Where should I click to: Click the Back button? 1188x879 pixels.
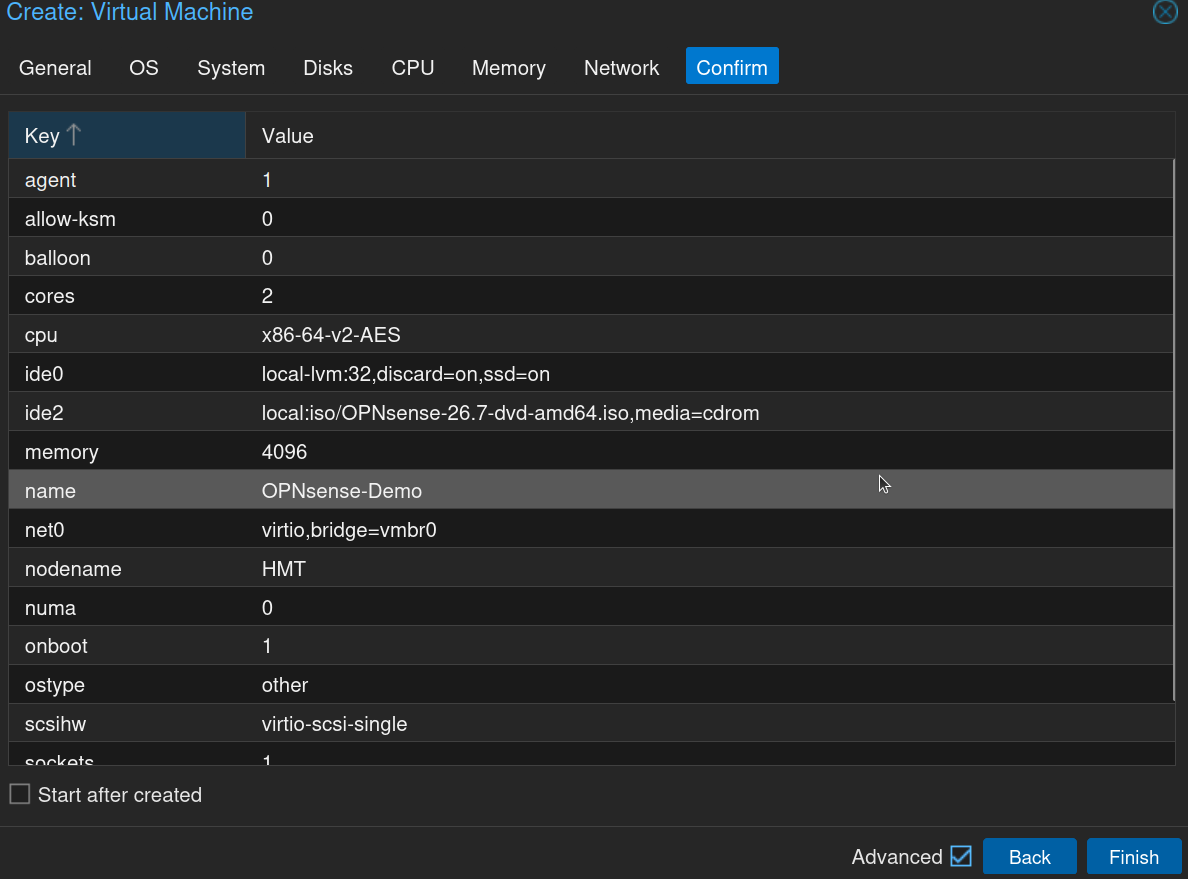click(x=1029, y=857)
